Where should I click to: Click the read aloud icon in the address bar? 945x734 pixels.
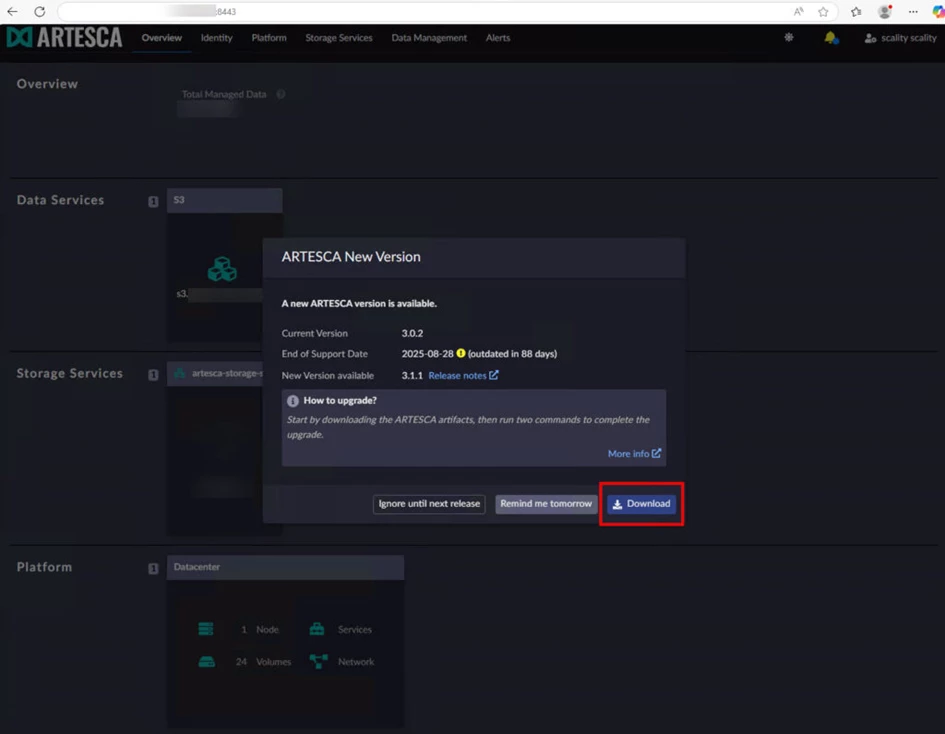pyautogui.click(x=798, y=11)
